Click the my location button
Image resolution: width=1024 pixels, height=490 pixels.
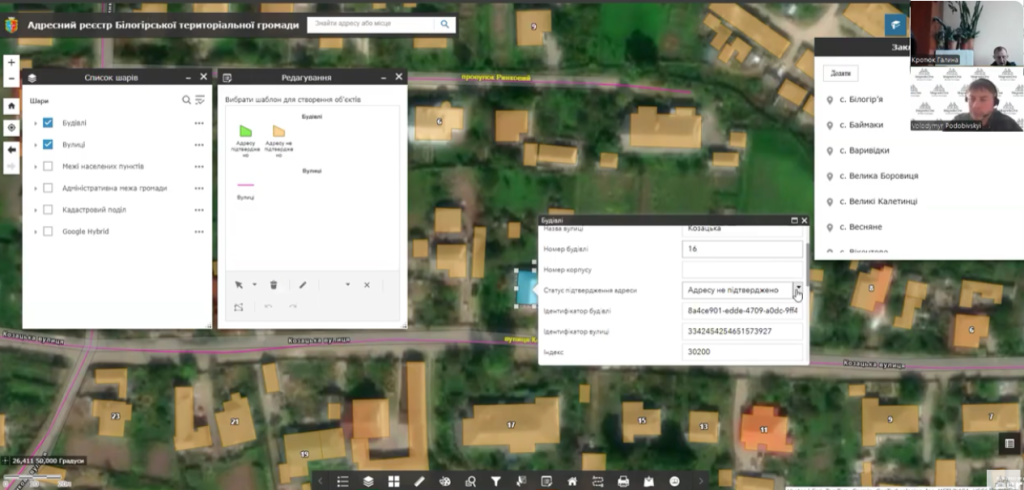pos(11,127)
